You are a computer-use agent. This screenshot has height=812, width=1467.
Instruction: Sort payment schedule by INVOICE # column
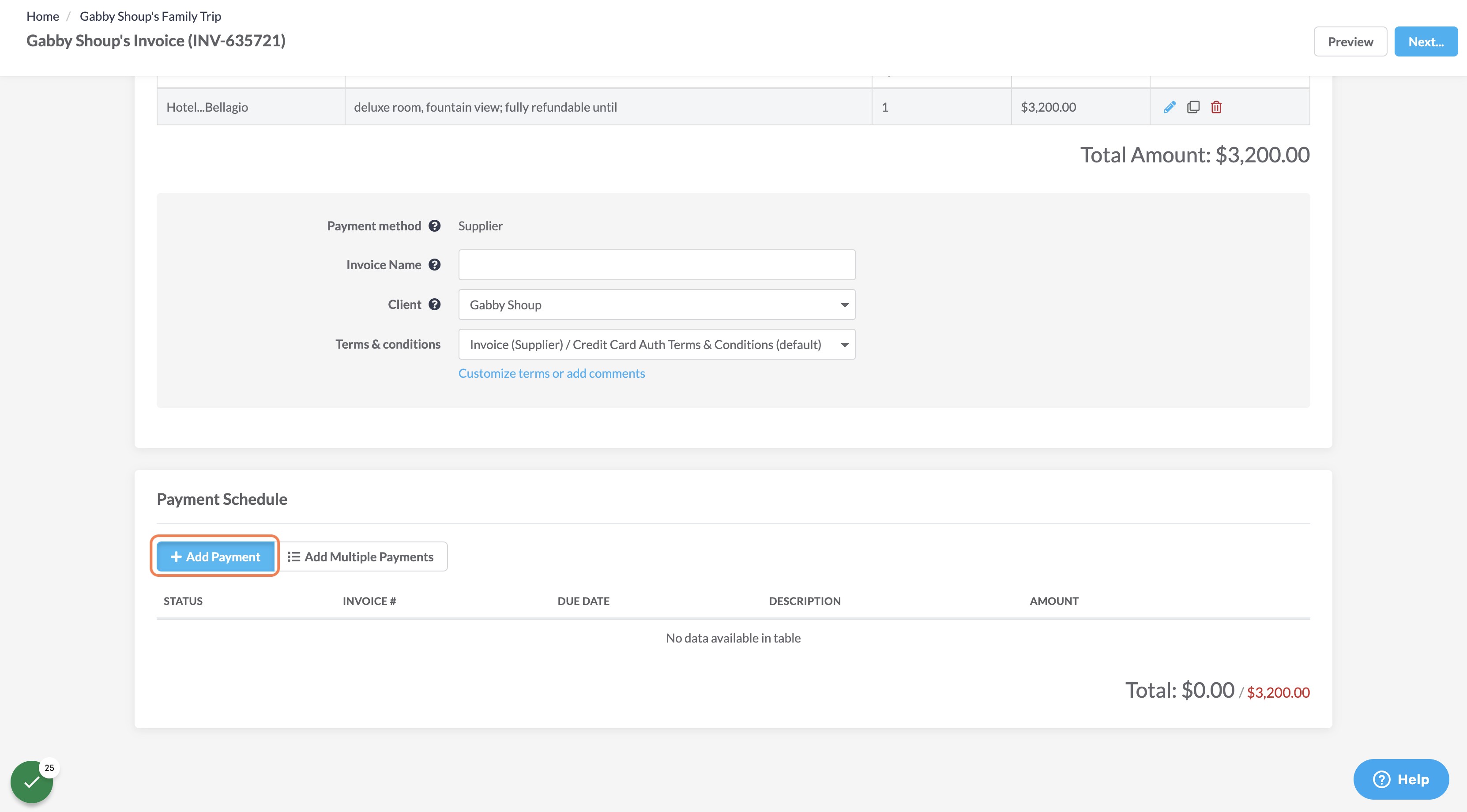pos(369,601)
